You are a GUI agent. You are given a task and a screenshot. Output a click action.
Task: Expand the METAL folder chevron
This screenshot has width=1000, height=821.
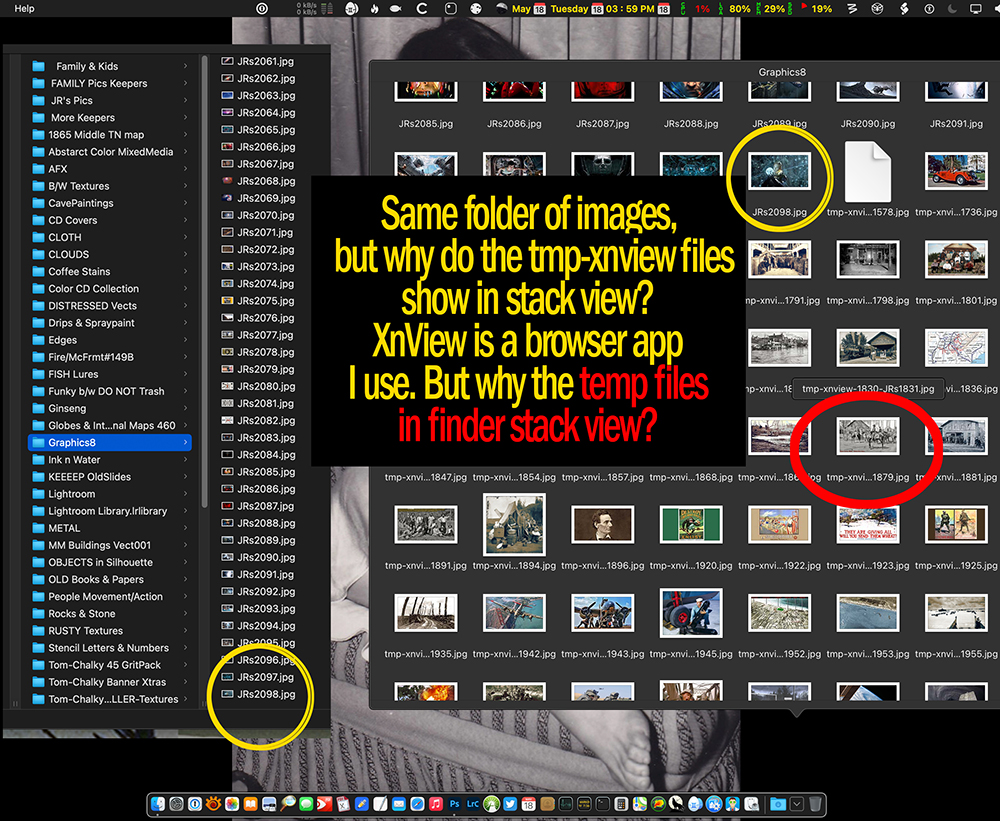[x=186, y=528]
